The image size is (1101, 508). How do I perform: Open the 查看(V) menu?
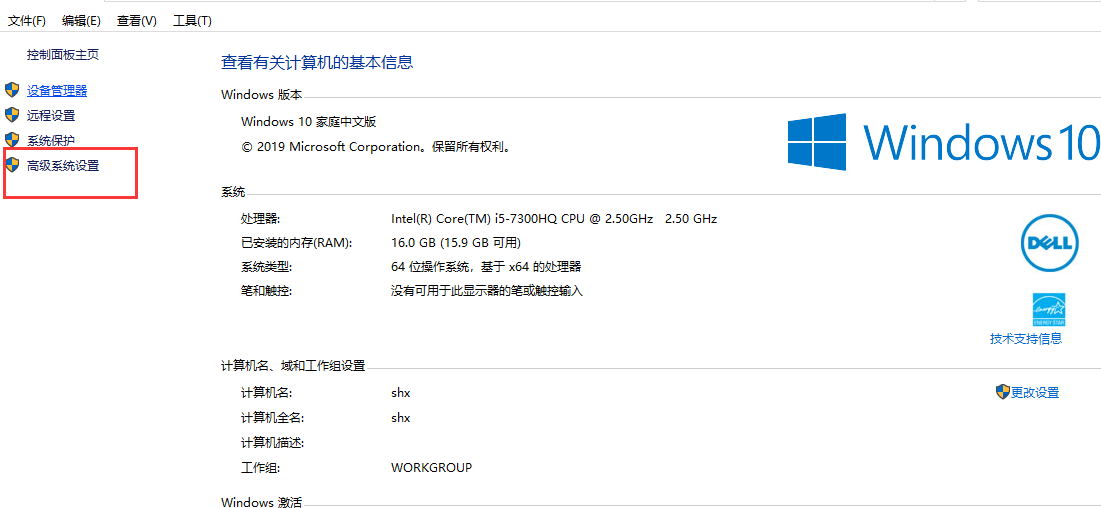(137, 21)
